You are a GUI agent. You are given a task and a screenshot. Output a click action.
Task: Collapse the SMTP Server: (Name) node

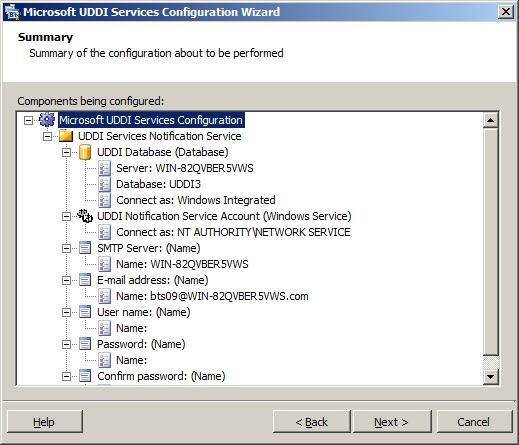tap(66, 248)
